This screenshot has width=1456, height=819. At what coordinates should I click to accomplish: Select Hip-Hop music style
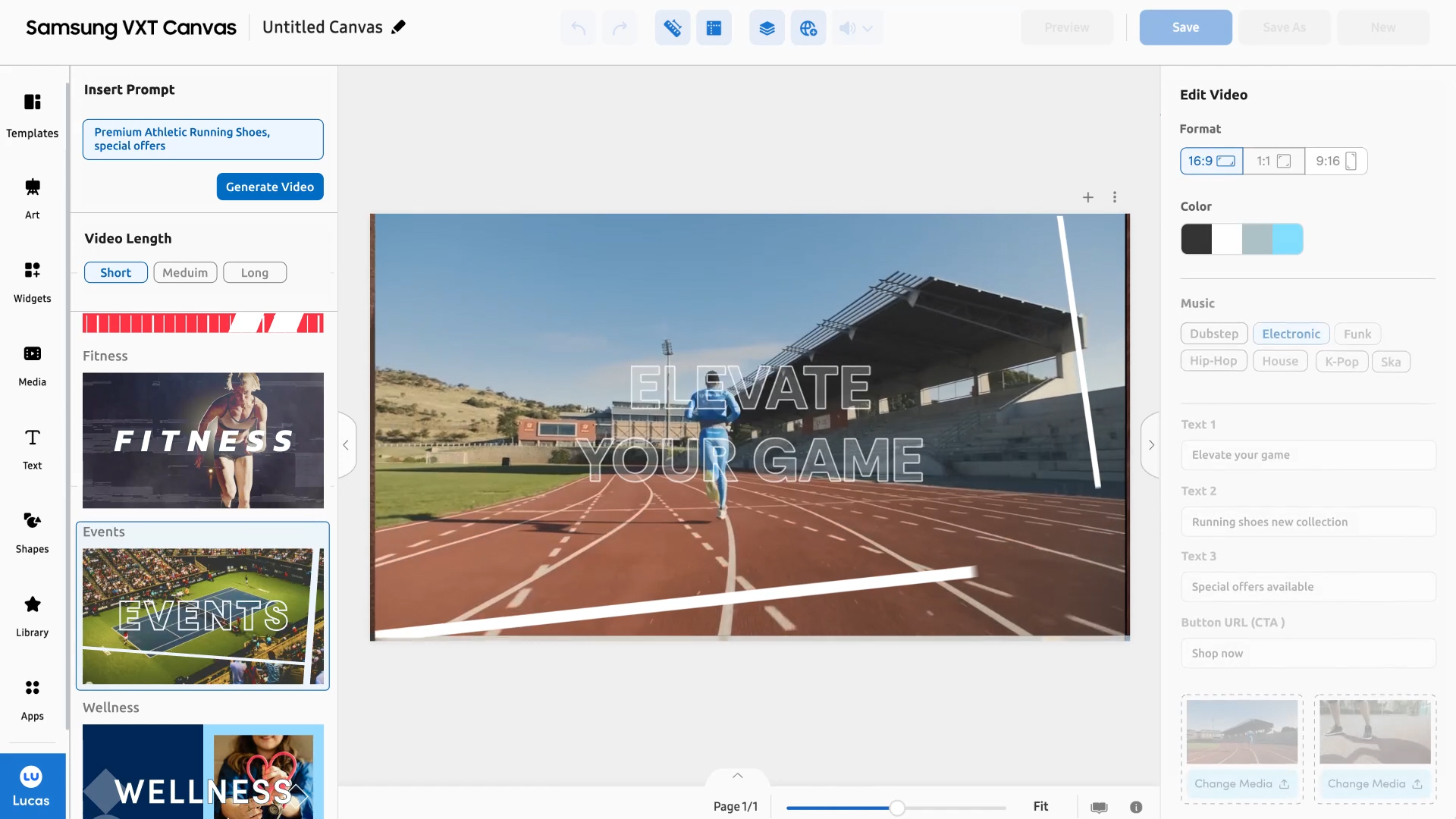[1213, 361]
